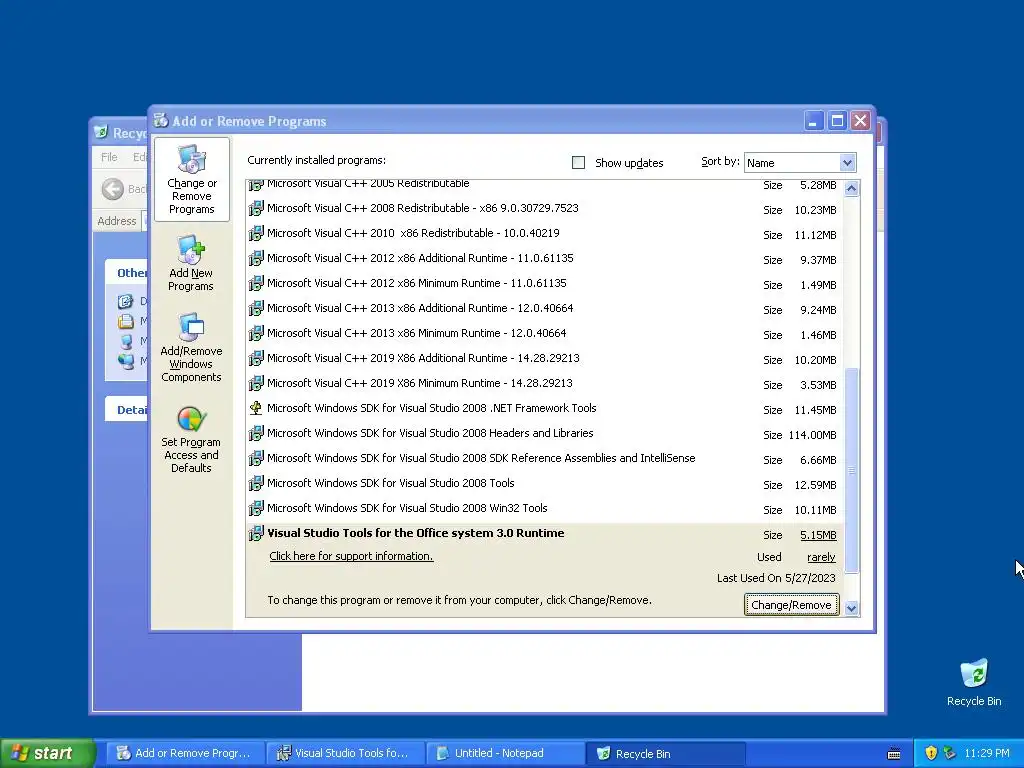Select Visual C++ 2013 x86 Minimum Runtime text
Image resolution: width=1024 pixels, height=768 pixels.
(417, 333)
